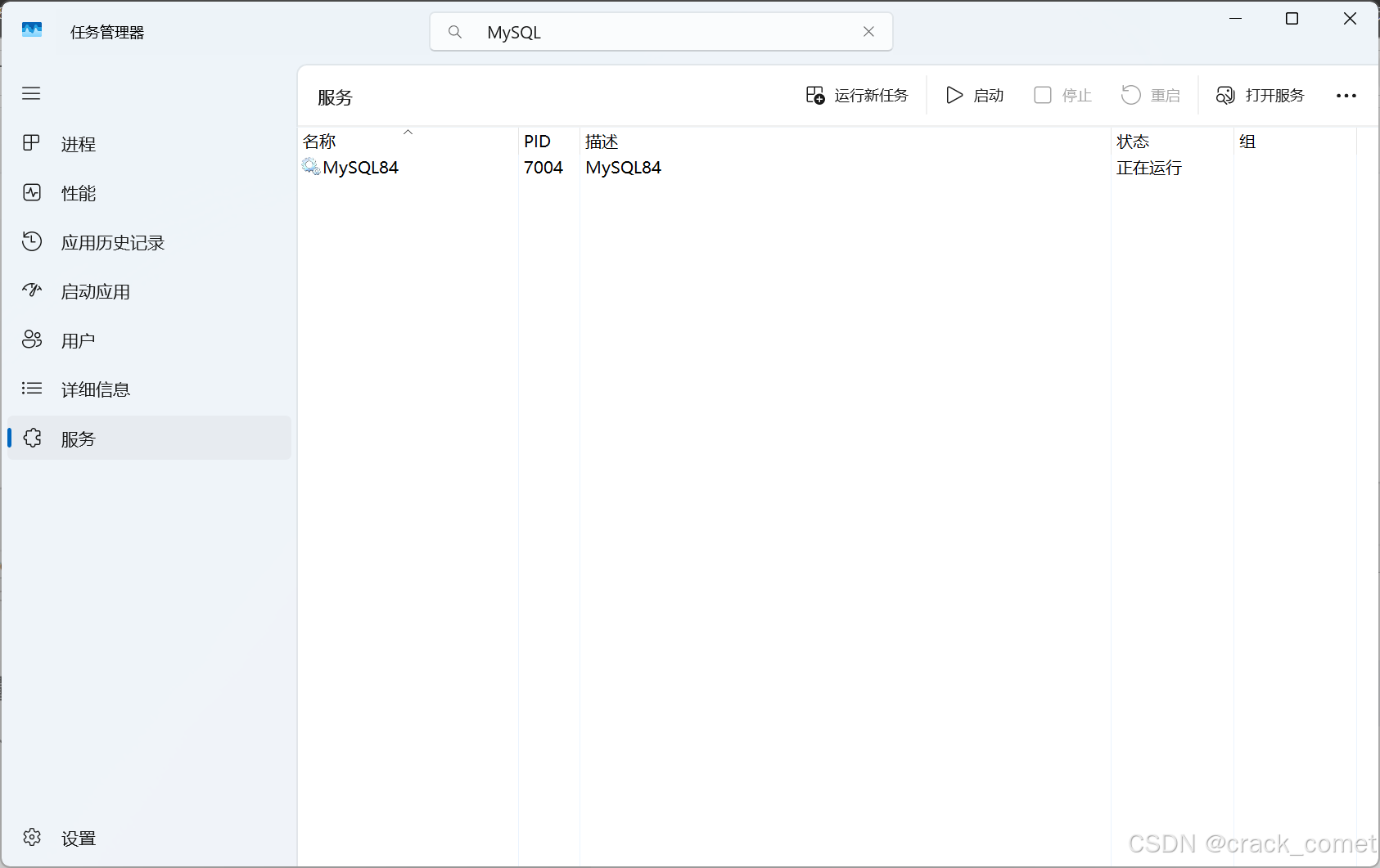The image size is (1380, 868).
Task: Open Settings (设置) at bottom of sidebar
Action: (149, 838)
